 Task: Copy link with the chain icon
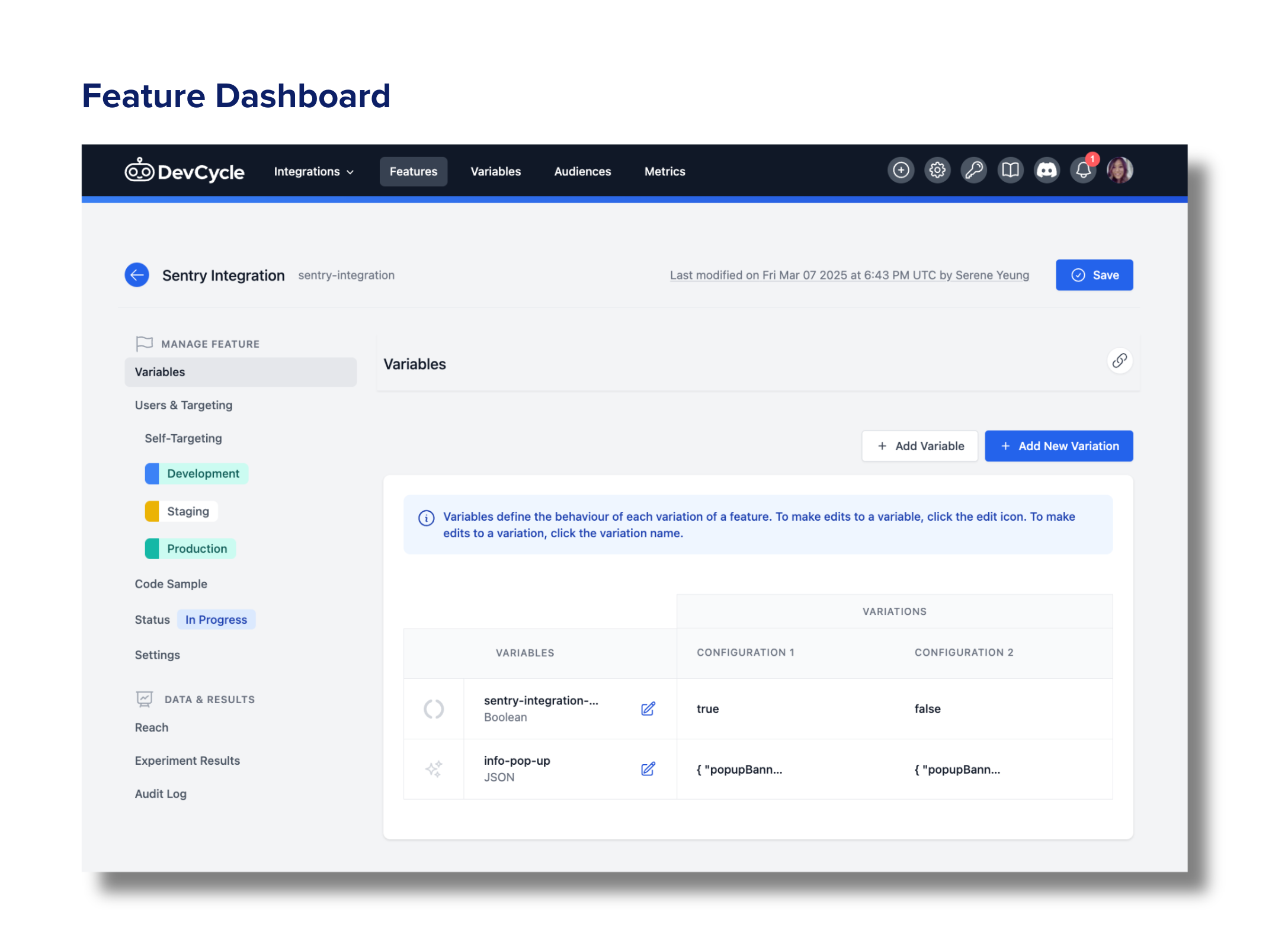click(x=1119, y=361)
